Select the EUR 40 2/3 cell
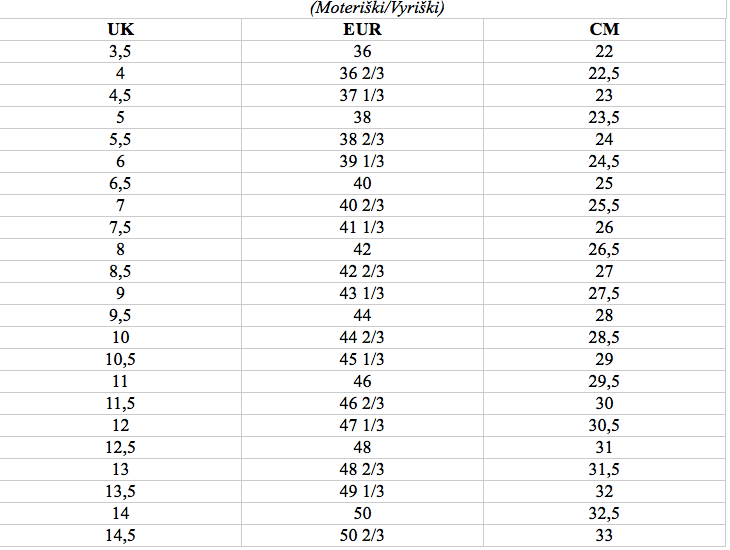This screenshot has width=730, height=550. pyautogui.click(x=362, y=205)
